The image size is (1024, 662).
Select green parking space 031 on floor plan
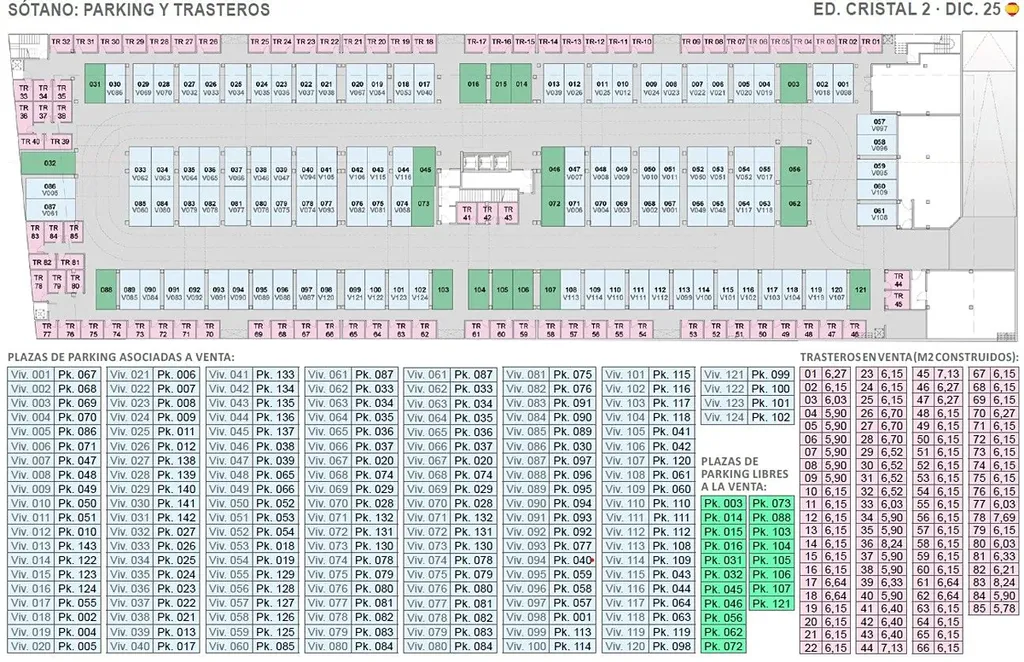pyautogui.click(x=96, y=85)
